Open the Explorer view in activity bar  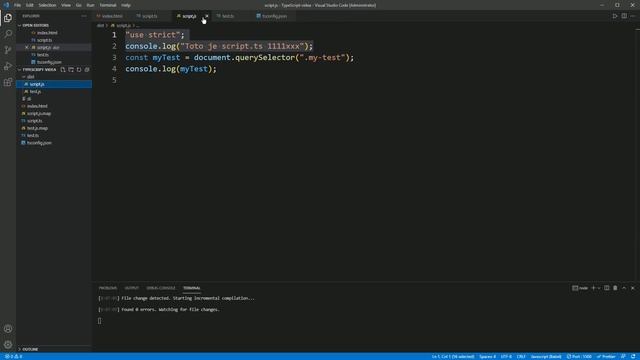pyautogui.click(x=8, y=18)
